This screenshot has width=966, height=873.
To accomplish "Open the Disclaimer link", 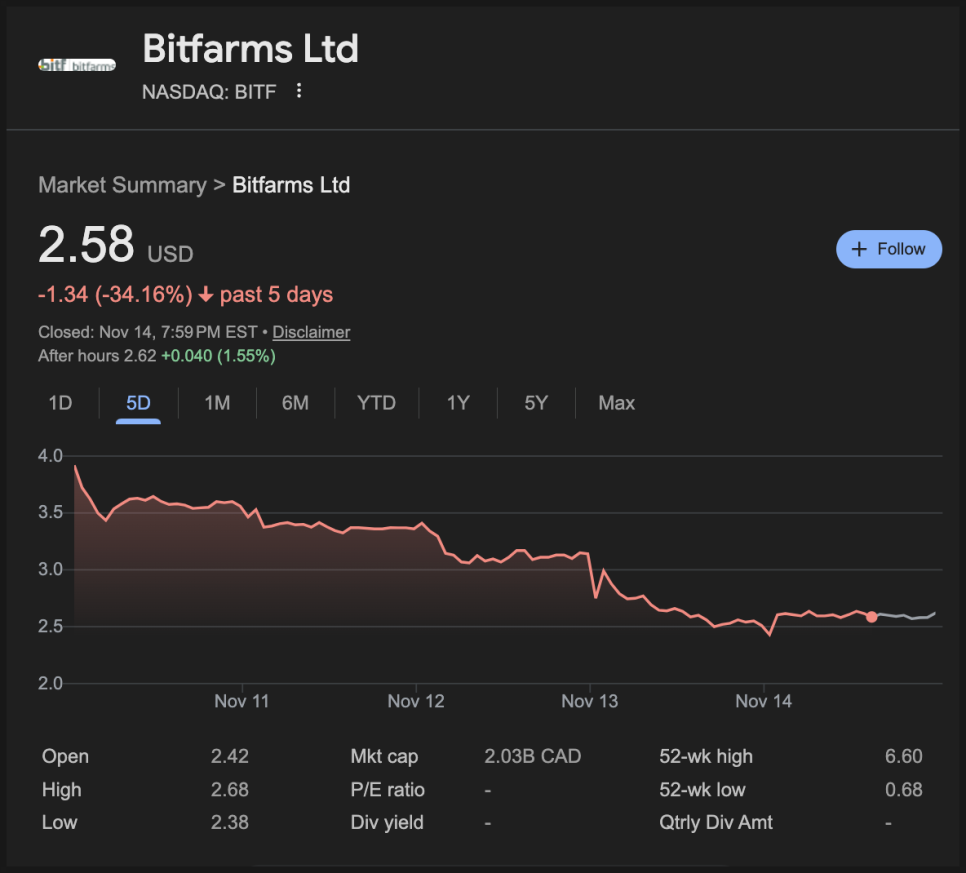I will (311, 332).
